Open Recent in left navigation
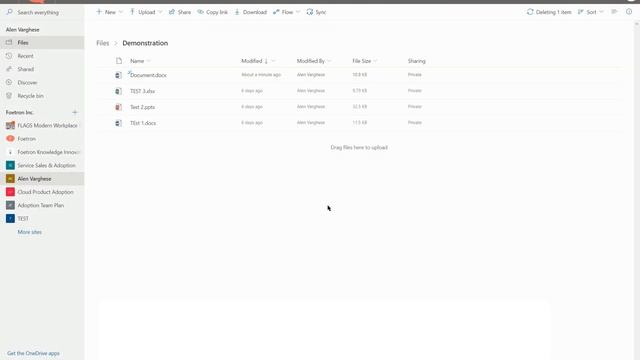The height and width of the screenshot is (360, 640). (42, 56)
